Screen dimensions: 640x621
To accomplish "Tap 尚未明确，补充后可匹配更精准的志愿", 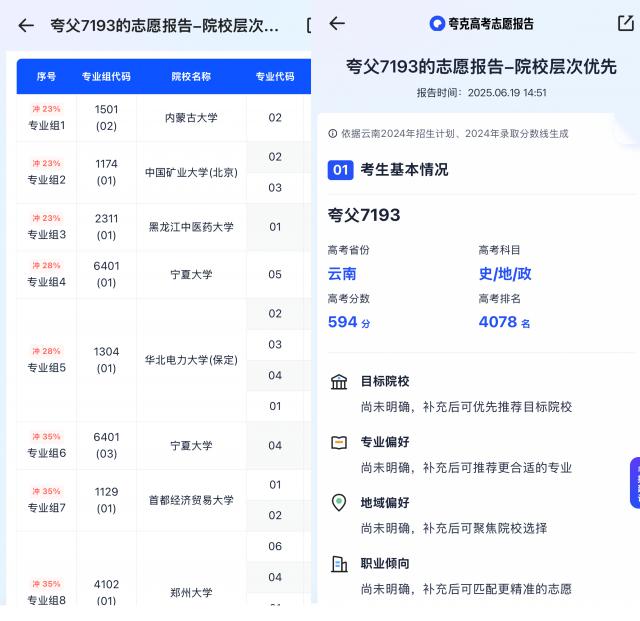I will click(467, 589).
